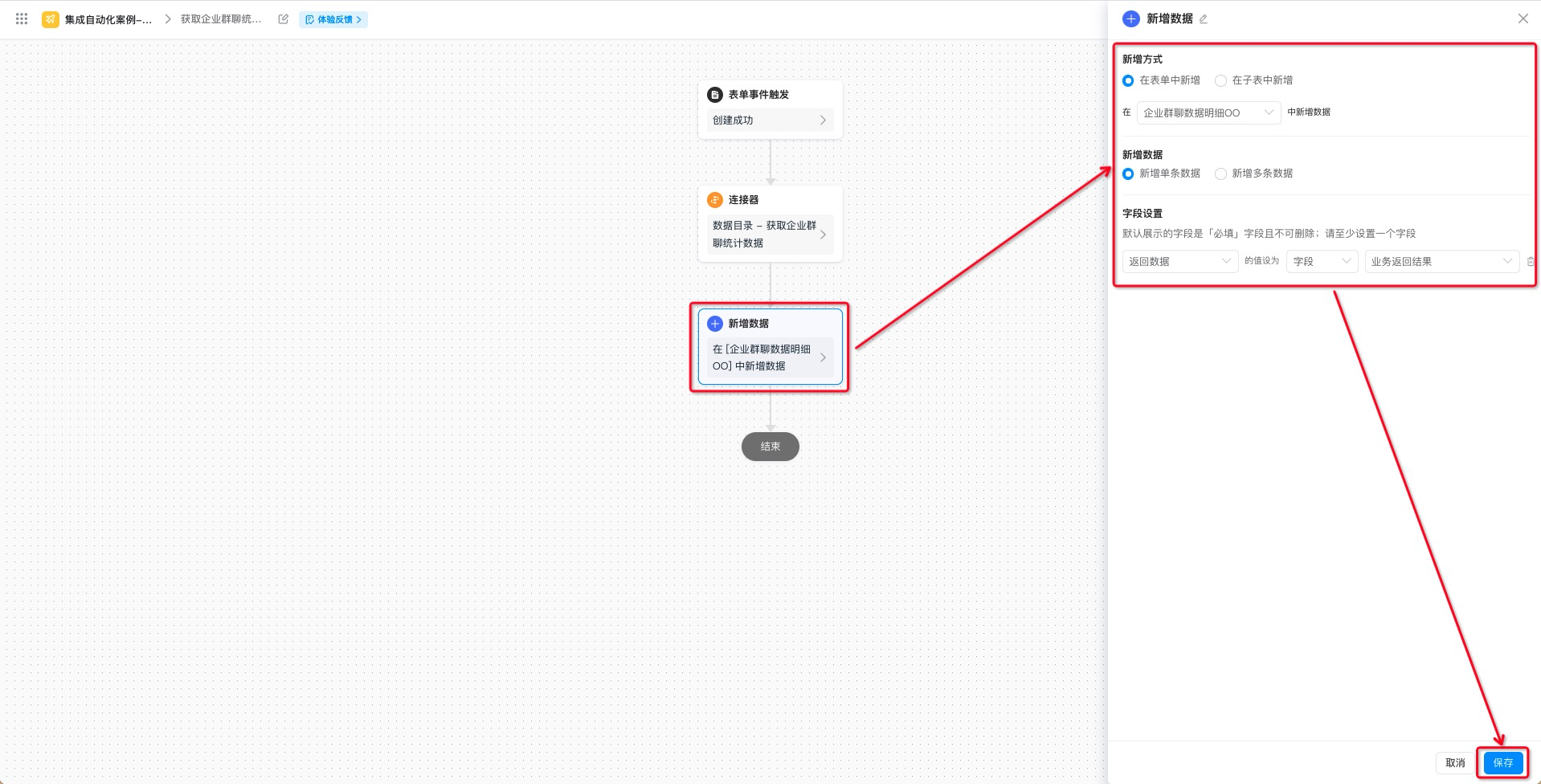Open the 创建成功 trigger row
The height and width of the screenshot is (784, 1541).
[x=770, y=120]
